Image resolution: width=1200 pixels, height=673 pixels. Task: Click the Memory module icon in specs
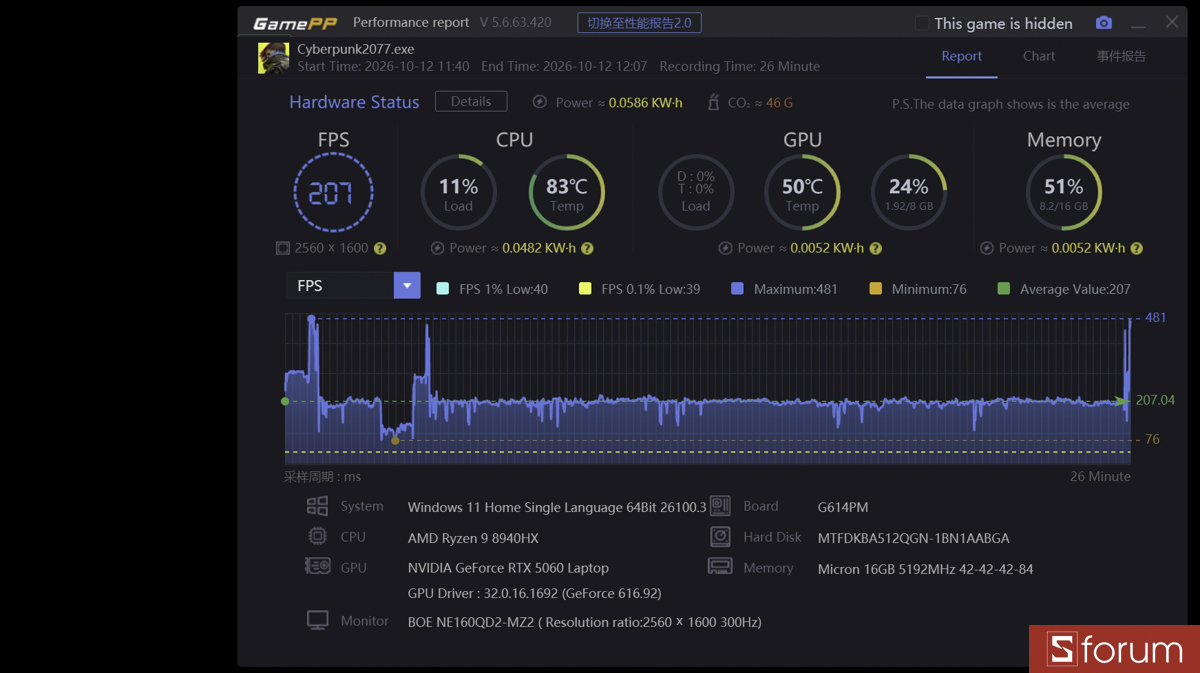[x=720, y=567]
